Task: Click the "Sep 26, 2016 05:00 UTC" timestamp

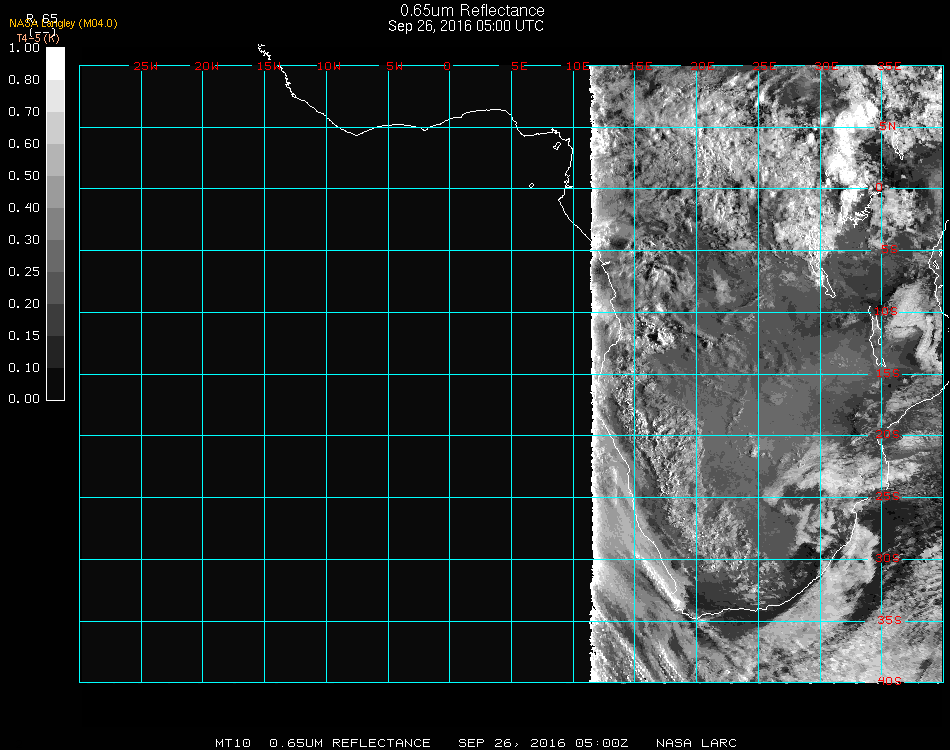Action: point(466,26)
